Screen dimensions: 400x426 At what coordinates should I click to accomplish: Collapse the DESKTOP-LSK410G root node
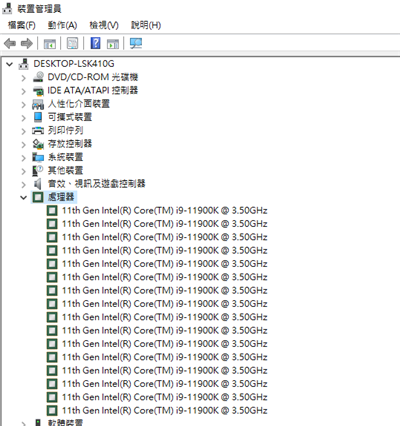click(10, 64)
